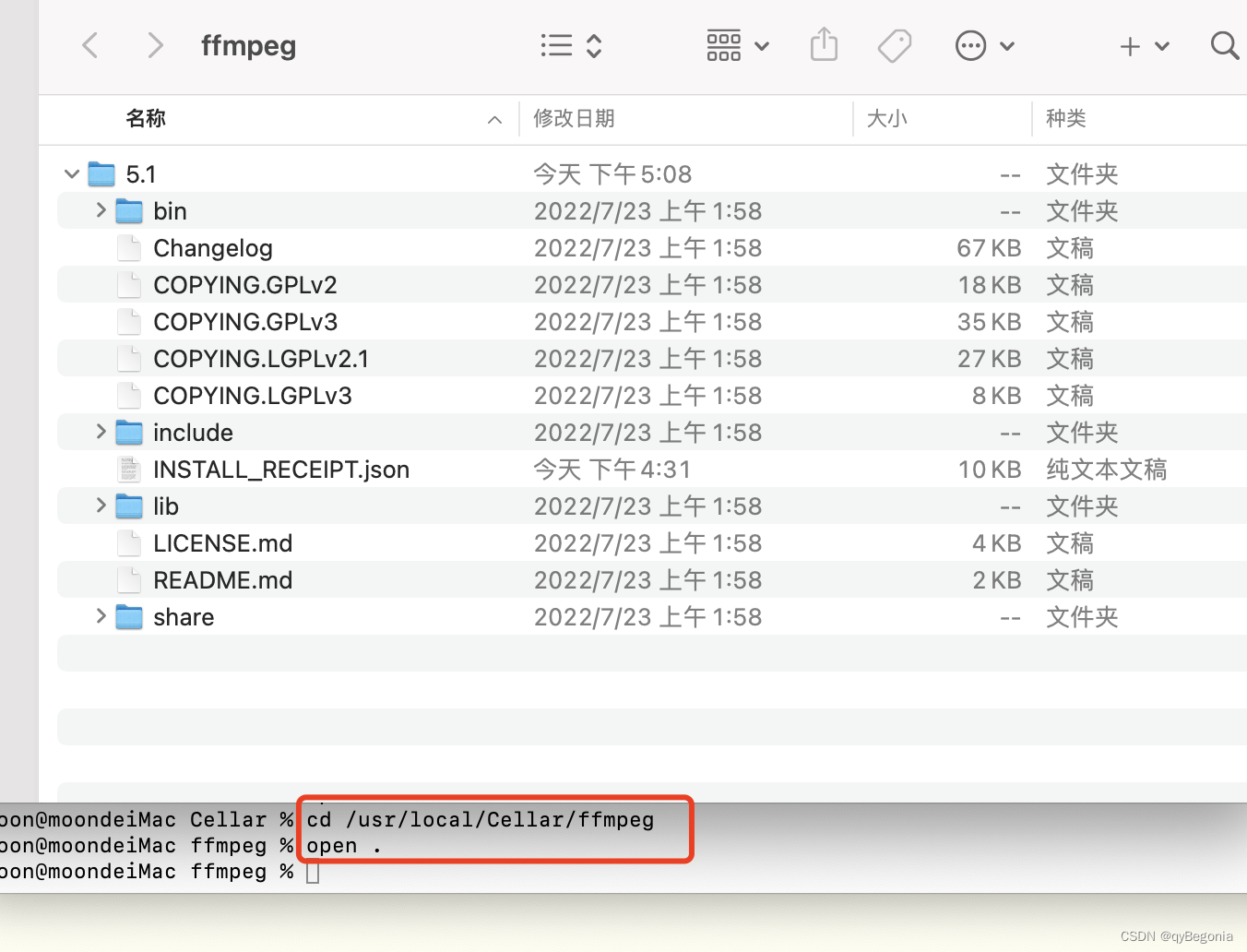
Task: Expand the share folder
Action: (101, 616)
